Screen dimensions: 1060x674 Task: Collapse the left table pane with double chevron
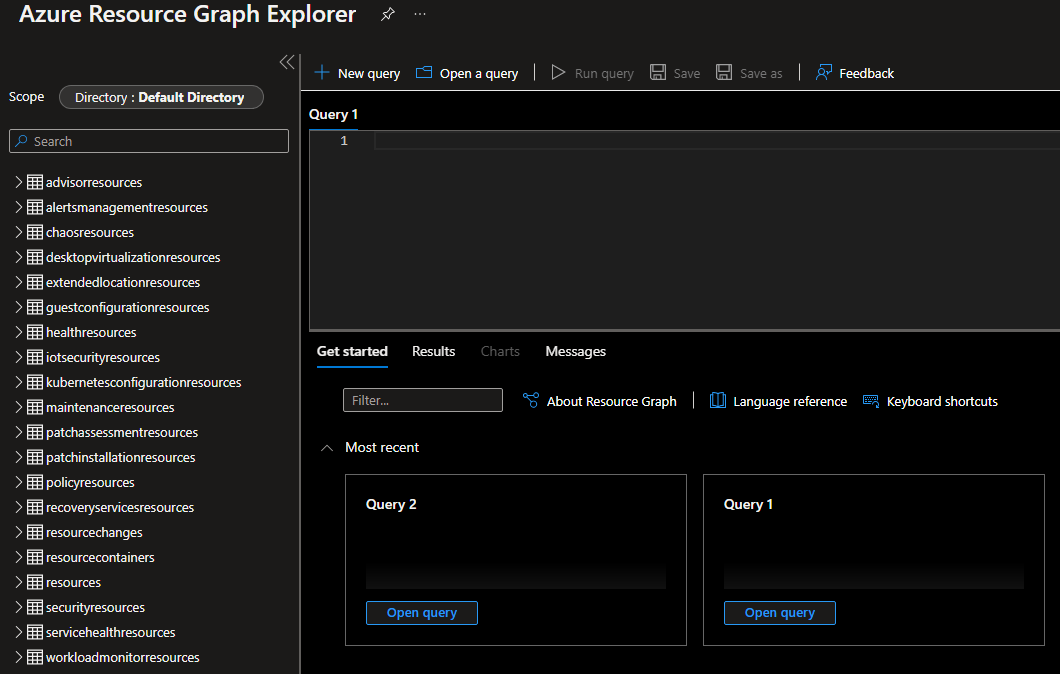coord(287,62)
